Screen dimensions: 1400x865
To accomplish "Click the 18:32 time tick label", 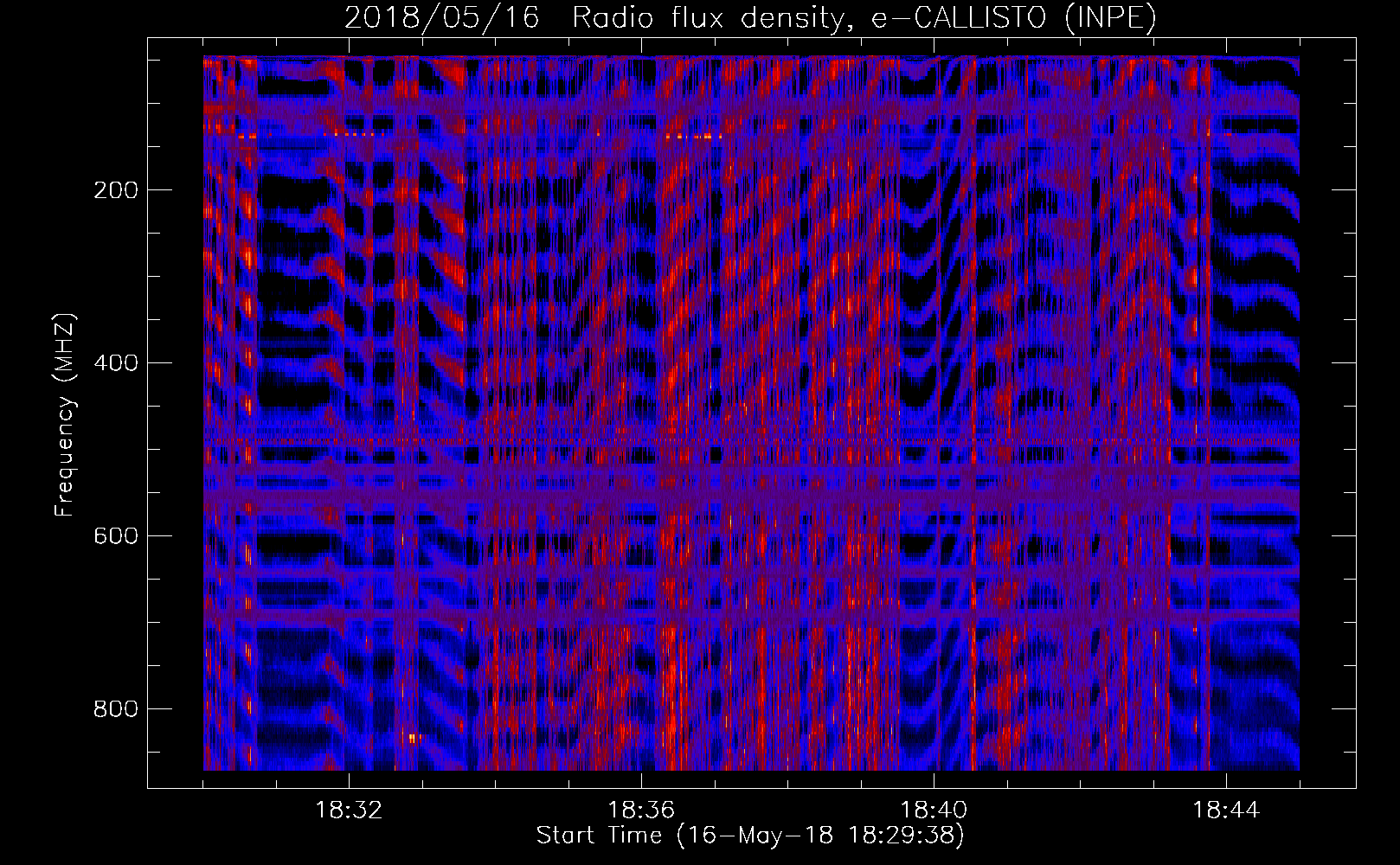I will 349,811.
